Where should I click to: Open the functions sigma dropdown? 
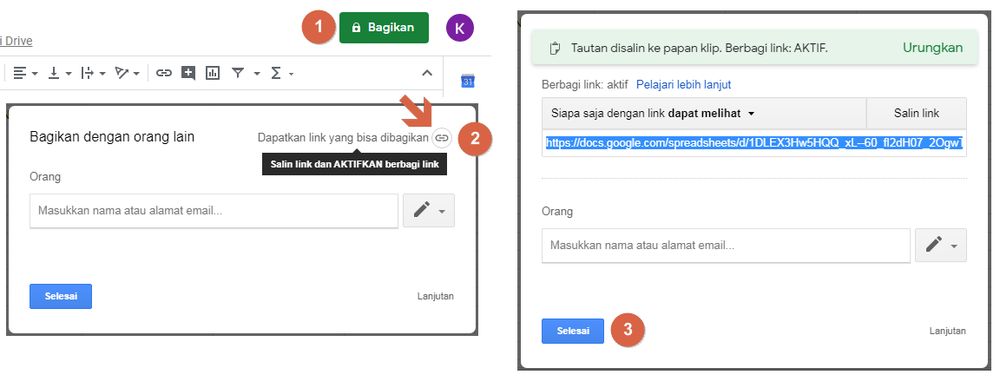[x=282, y=73]
